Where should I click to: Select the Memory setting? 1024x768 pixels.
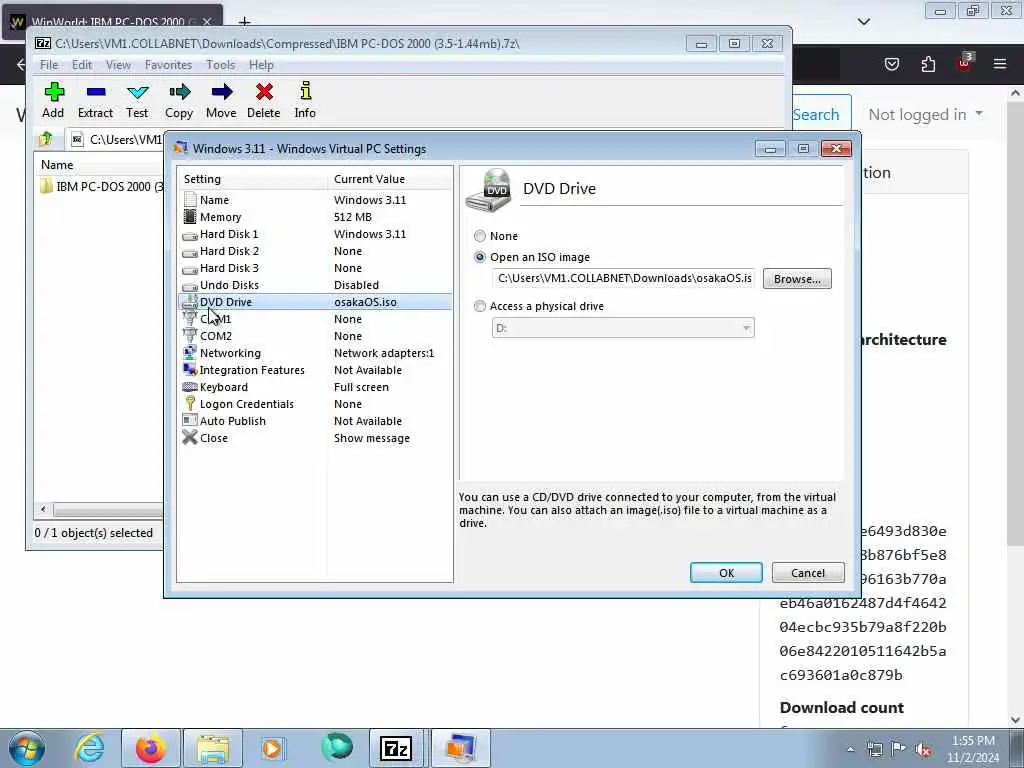315,217
